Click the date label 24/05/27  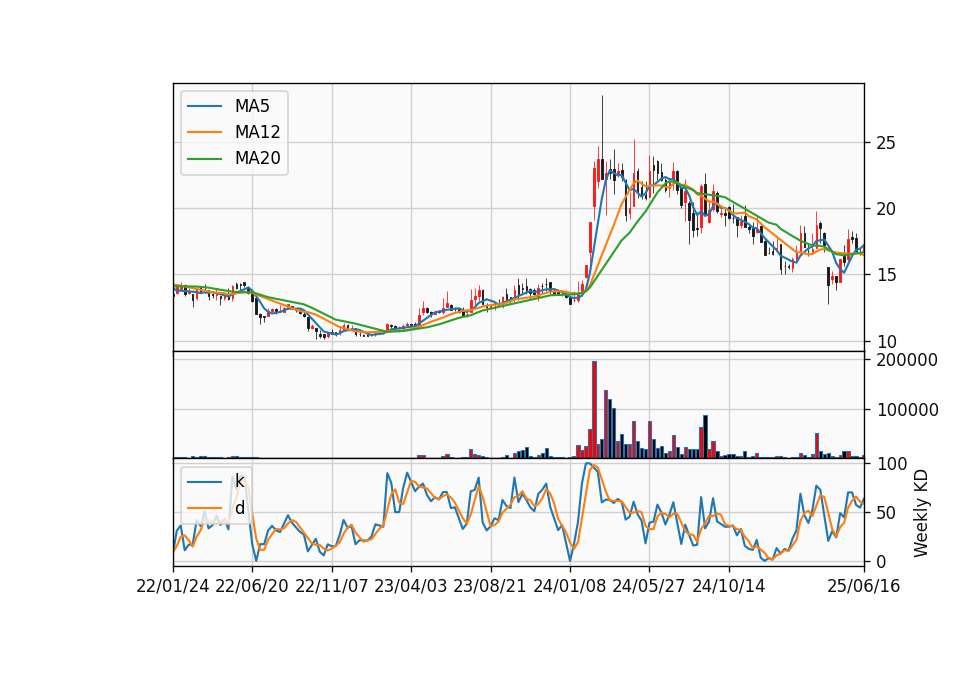click(x=649, y=586)
